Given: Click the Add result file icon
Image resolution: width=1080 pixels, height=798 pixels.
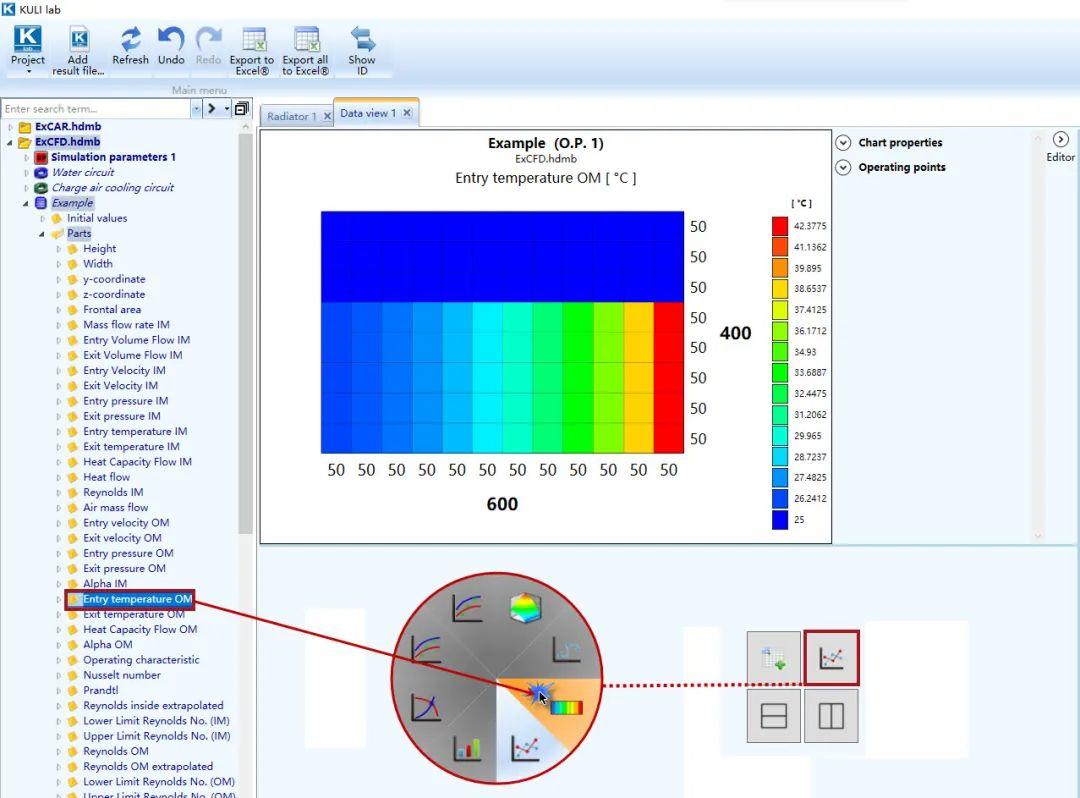Looking at the screenshot, I should point(79,40).
